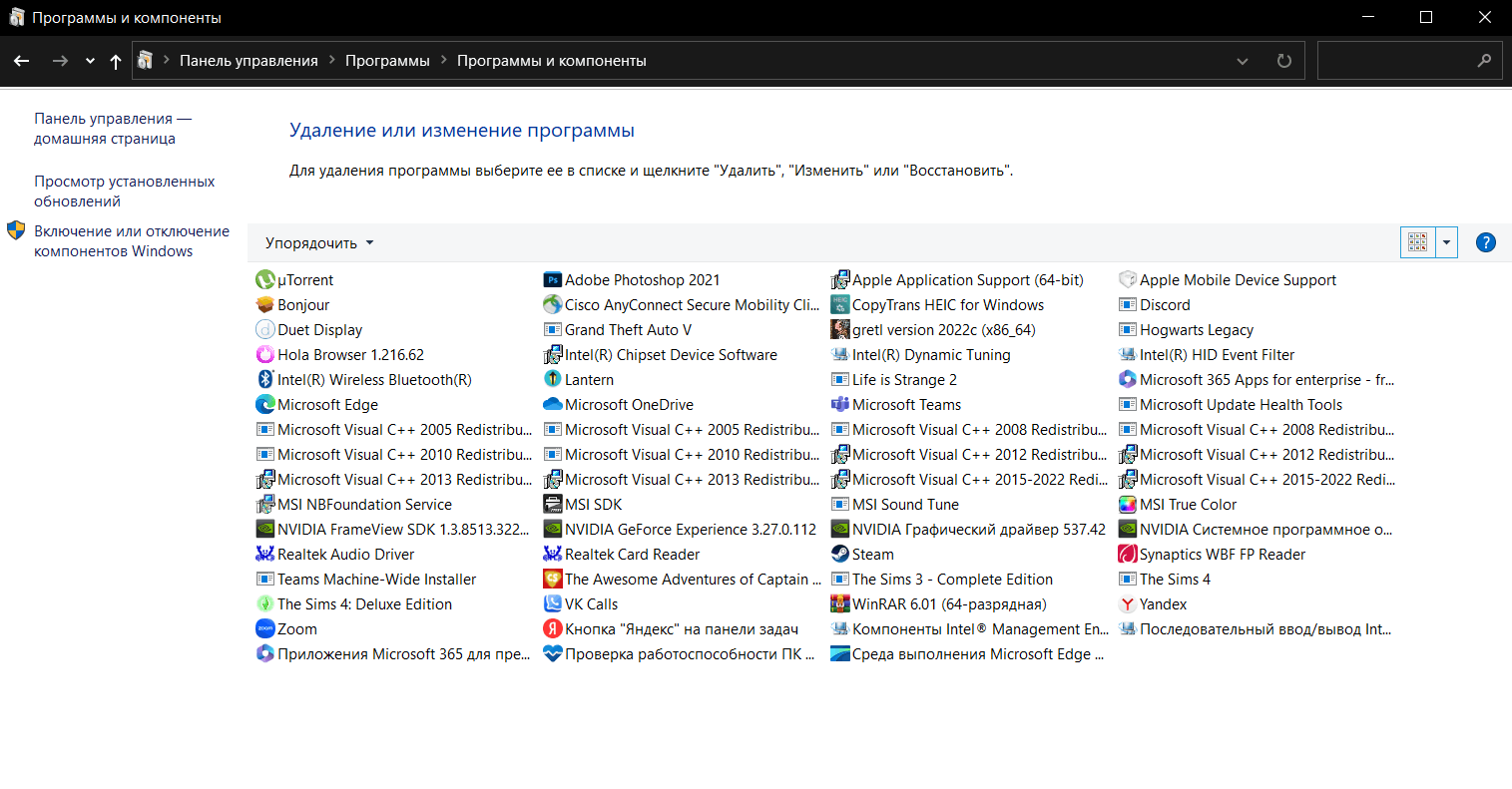The image size is (1512, 789).
Task: Click the CopyTrans HEIC icon
Action: (839, 305)
